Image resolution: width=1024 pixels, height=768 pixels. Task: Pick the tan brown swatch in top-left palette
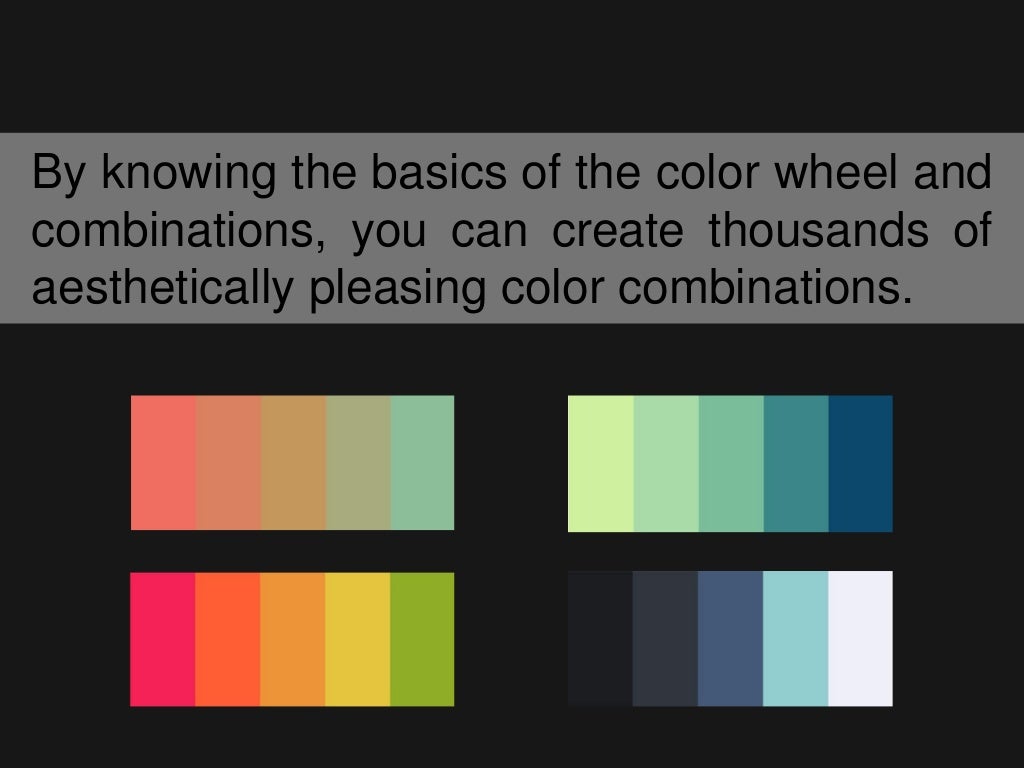[x=294, y=462]
